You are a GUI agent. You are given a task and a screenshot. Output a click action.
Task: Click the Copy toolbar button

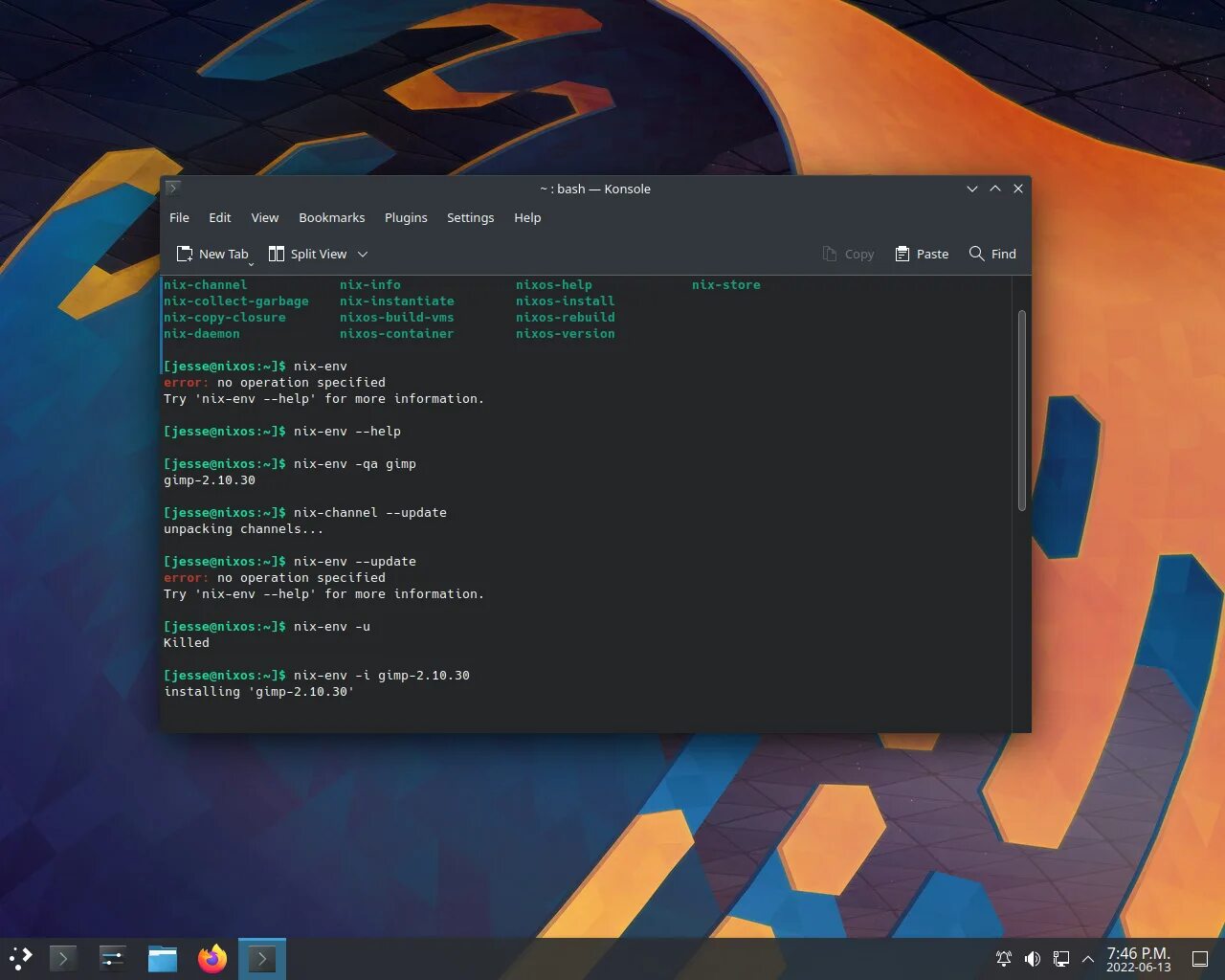(848, 254)
